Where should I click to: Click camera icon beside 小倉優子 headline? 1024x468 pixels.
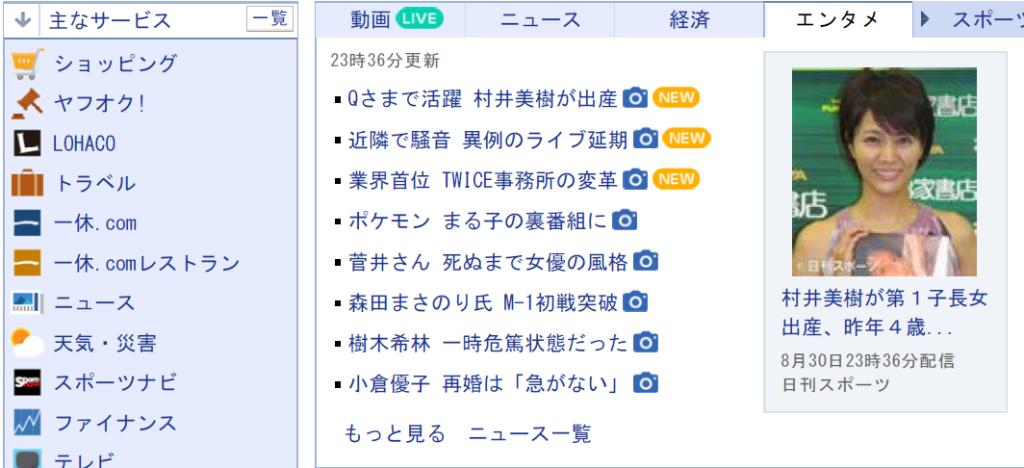point(646,383)
